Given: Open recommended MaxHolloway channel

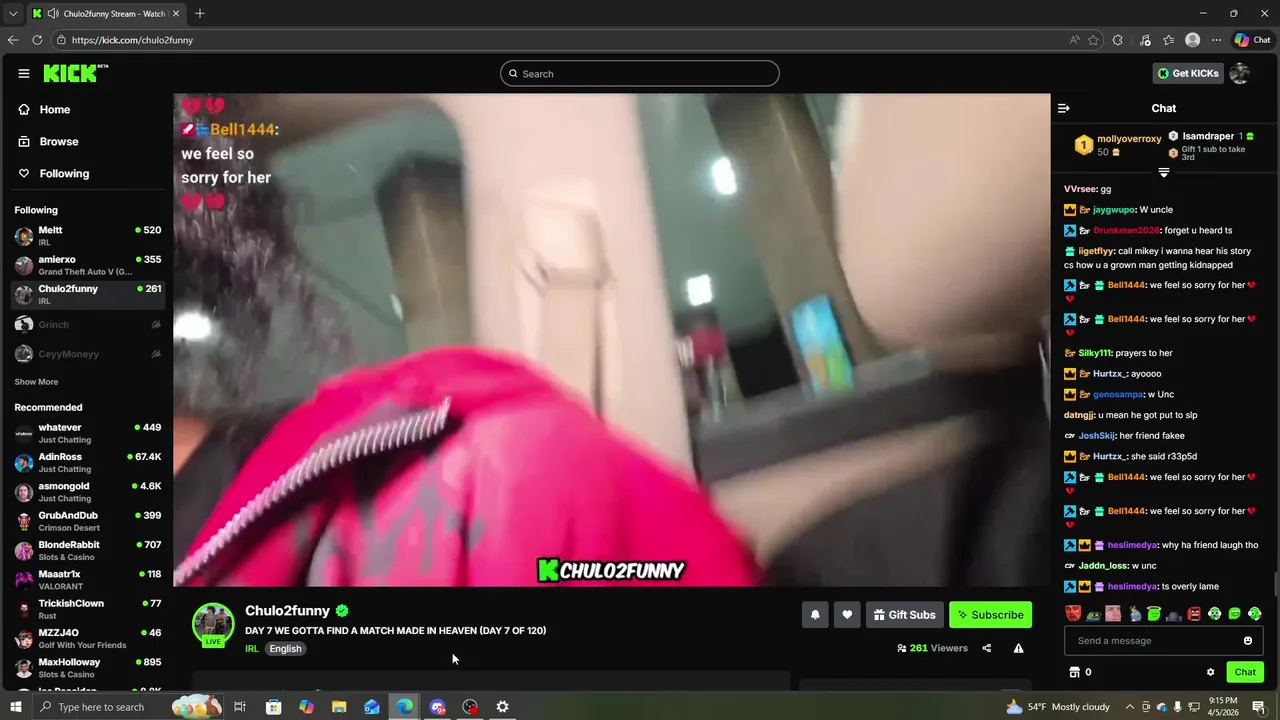Looking at the screenshot, I should pyautogui.click(x=88, y=668).
